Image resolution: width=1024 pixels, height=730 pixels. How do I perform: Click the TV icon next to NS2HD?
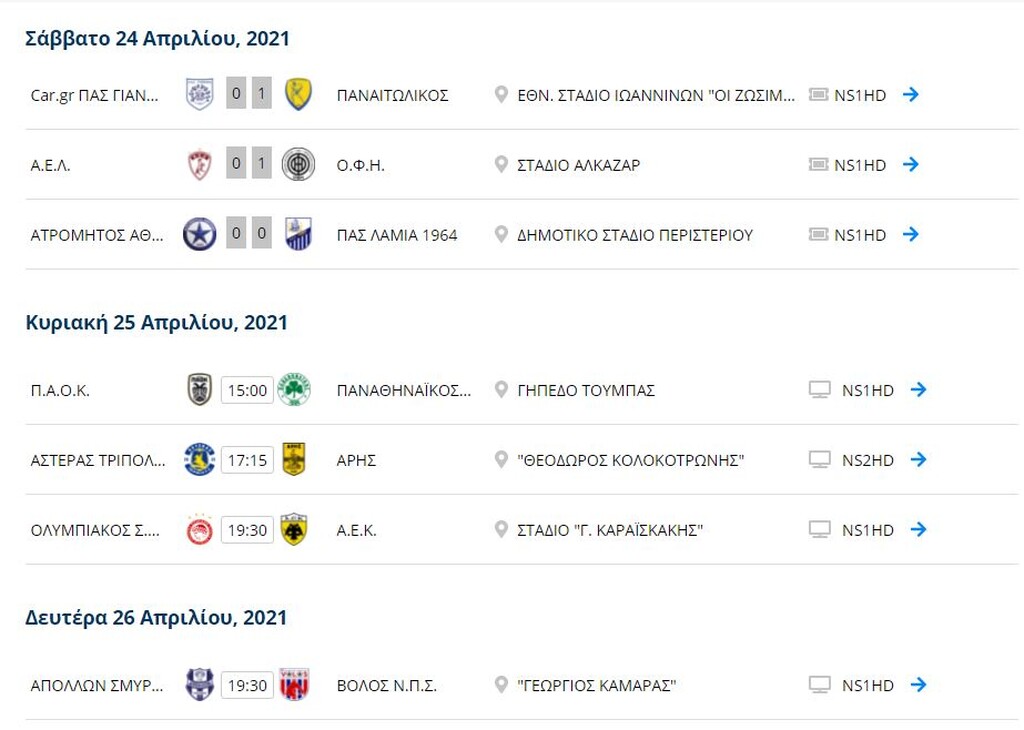pos(820,460)
